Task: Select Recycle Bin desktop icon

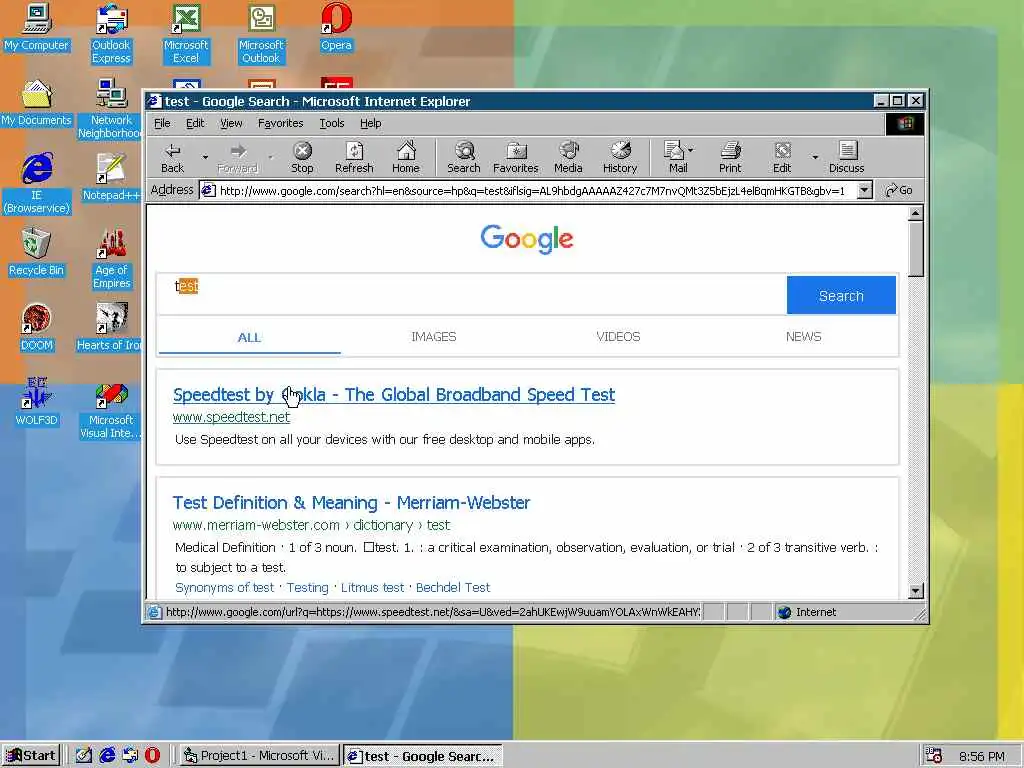Action: pyautogui.click(x=36, y=253)
